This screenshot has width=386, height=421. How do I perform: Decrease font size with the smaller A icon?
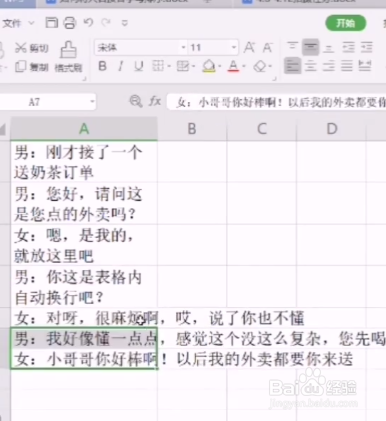coord(268,48)
